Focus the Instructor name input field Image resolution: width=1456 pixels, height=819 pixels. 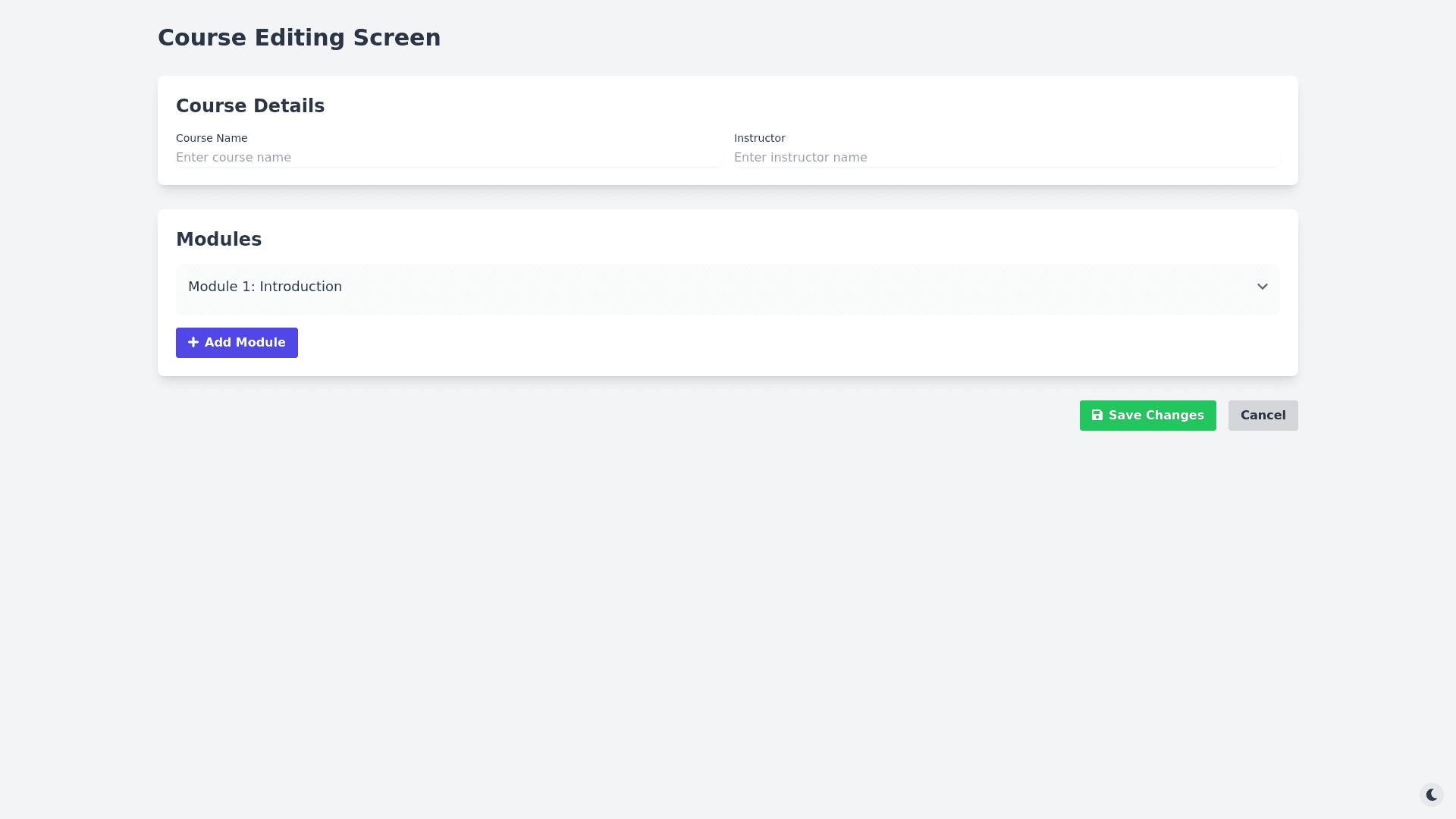1062,158
